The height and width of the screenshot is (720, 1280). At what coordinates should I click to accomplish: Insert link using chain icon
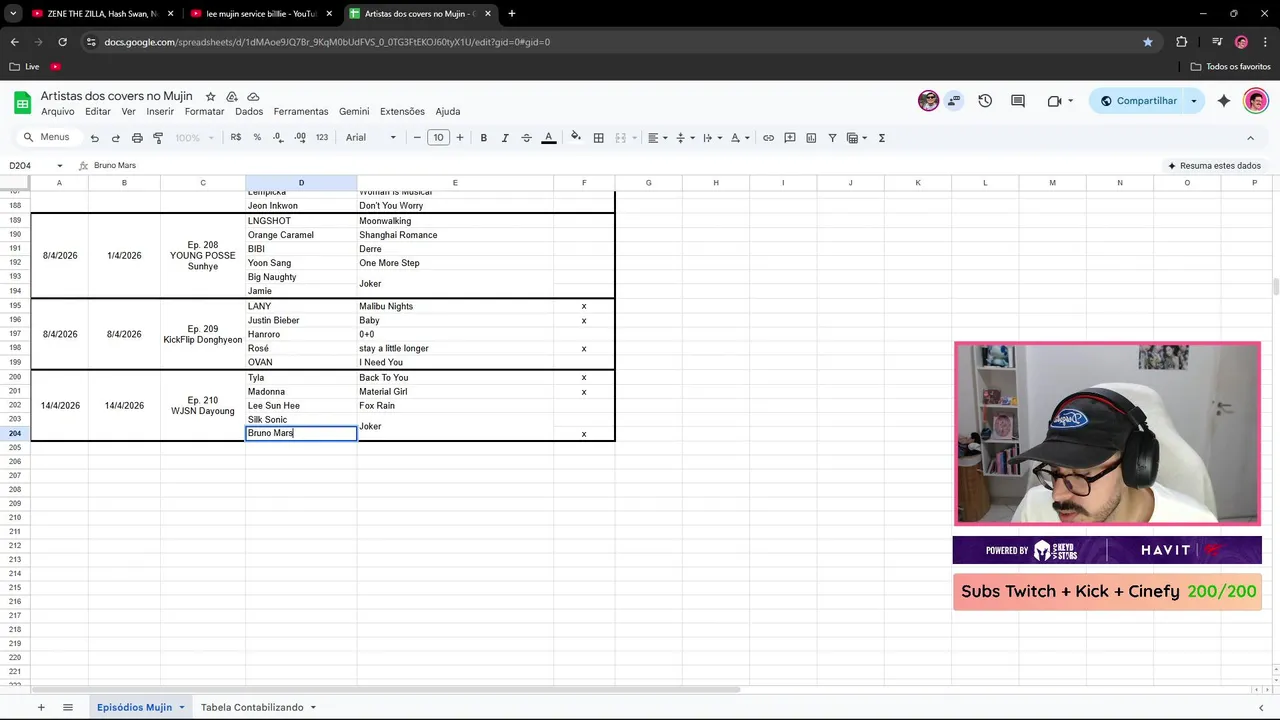768,138
